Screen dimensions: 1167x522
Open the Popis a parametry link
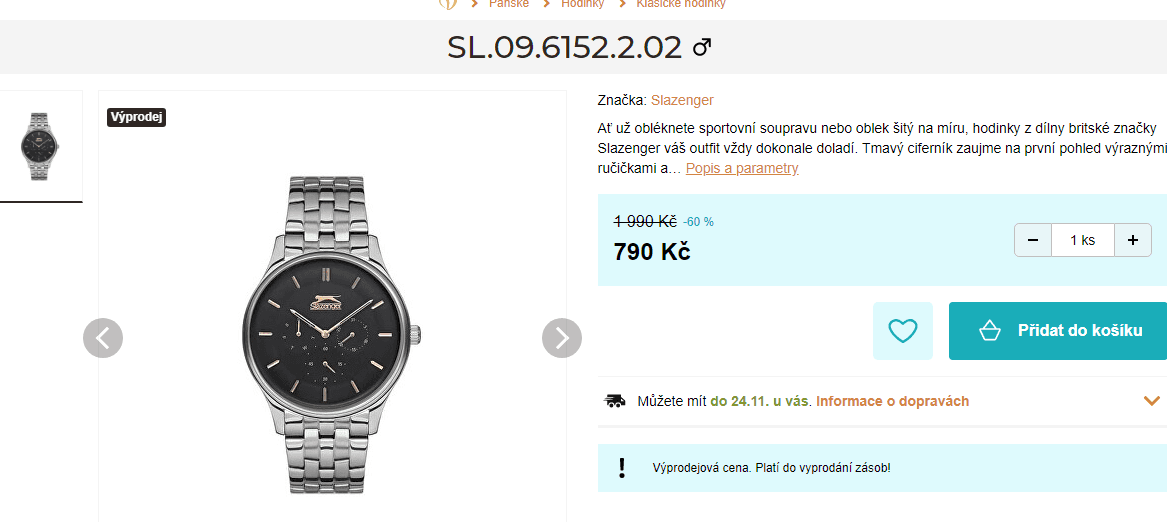[x=742, y=168]
